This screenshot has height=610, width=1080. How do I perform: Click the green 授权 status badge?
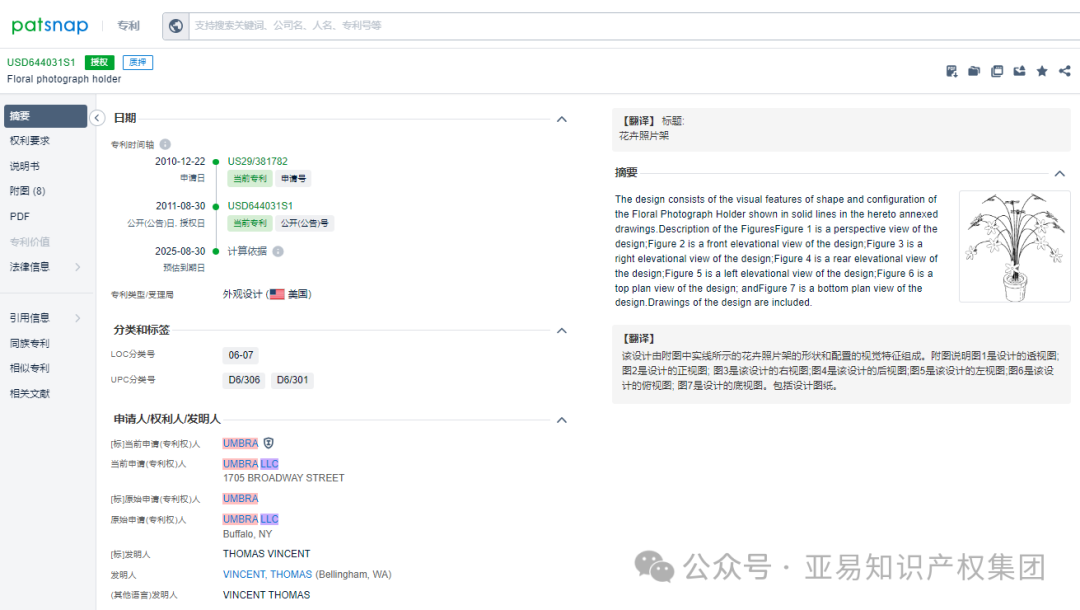pos(99,62)
